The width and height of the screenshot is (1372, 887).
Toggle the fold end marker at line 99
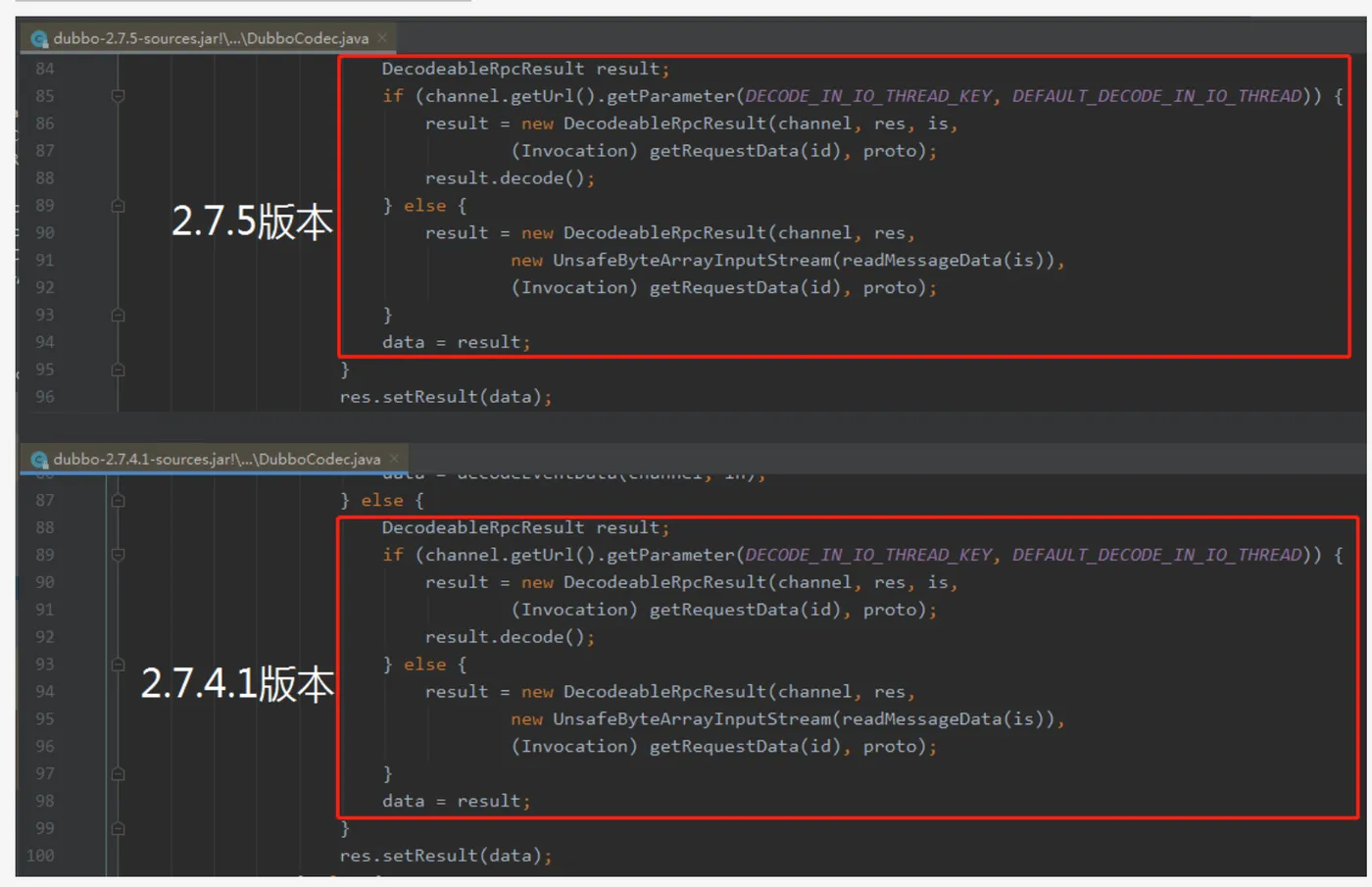click(x=118, y=829)
